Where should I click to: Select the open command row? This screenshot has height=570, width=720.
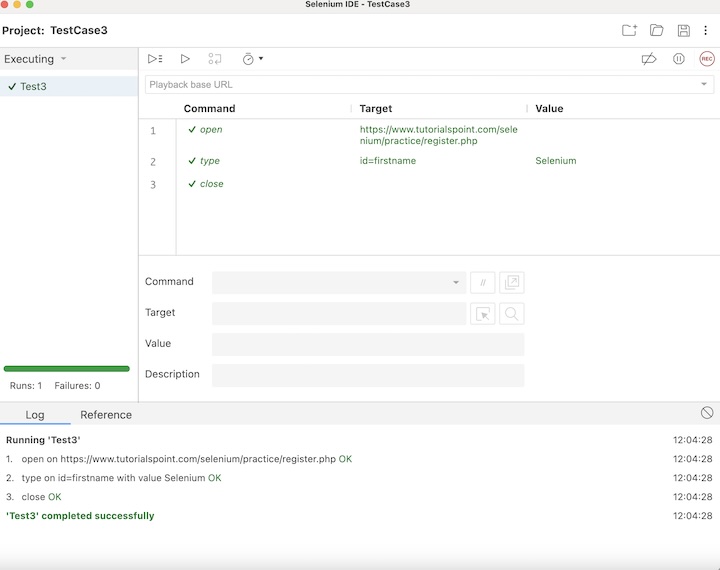click(429, 135)
